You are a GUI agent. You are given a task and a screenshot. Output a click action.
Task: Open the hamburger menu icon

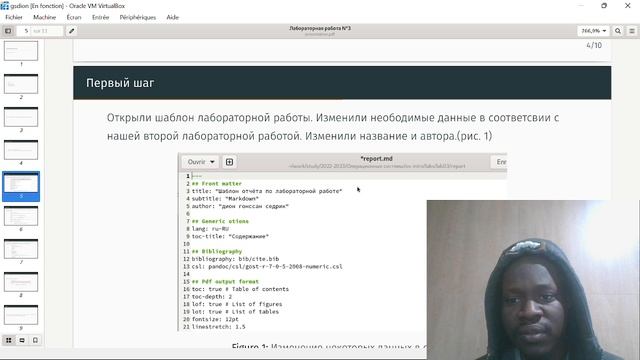632,31
